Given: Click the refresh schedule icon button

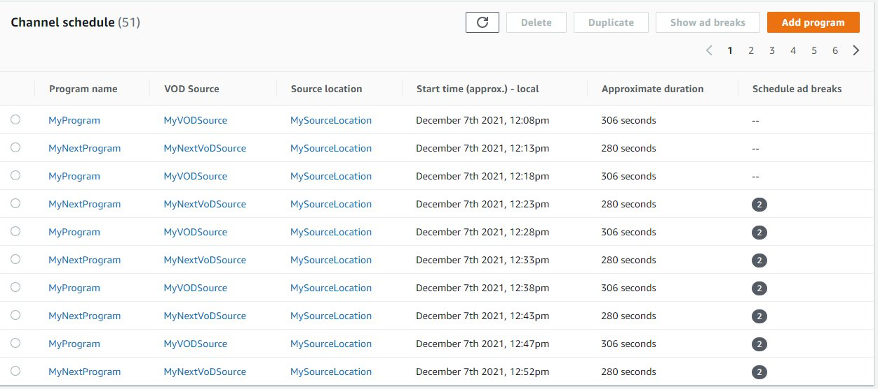Looking at the screenshot, I should (482, 22).
